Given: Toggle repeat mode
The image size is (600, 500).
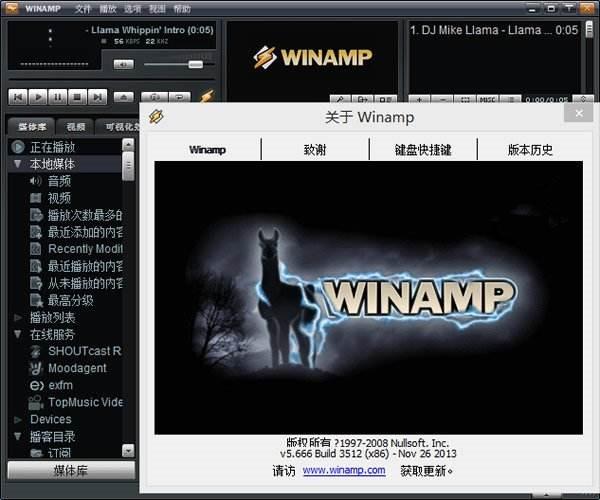Looking at the screenshot, I should pyautogui.click(x=179, y=97).
